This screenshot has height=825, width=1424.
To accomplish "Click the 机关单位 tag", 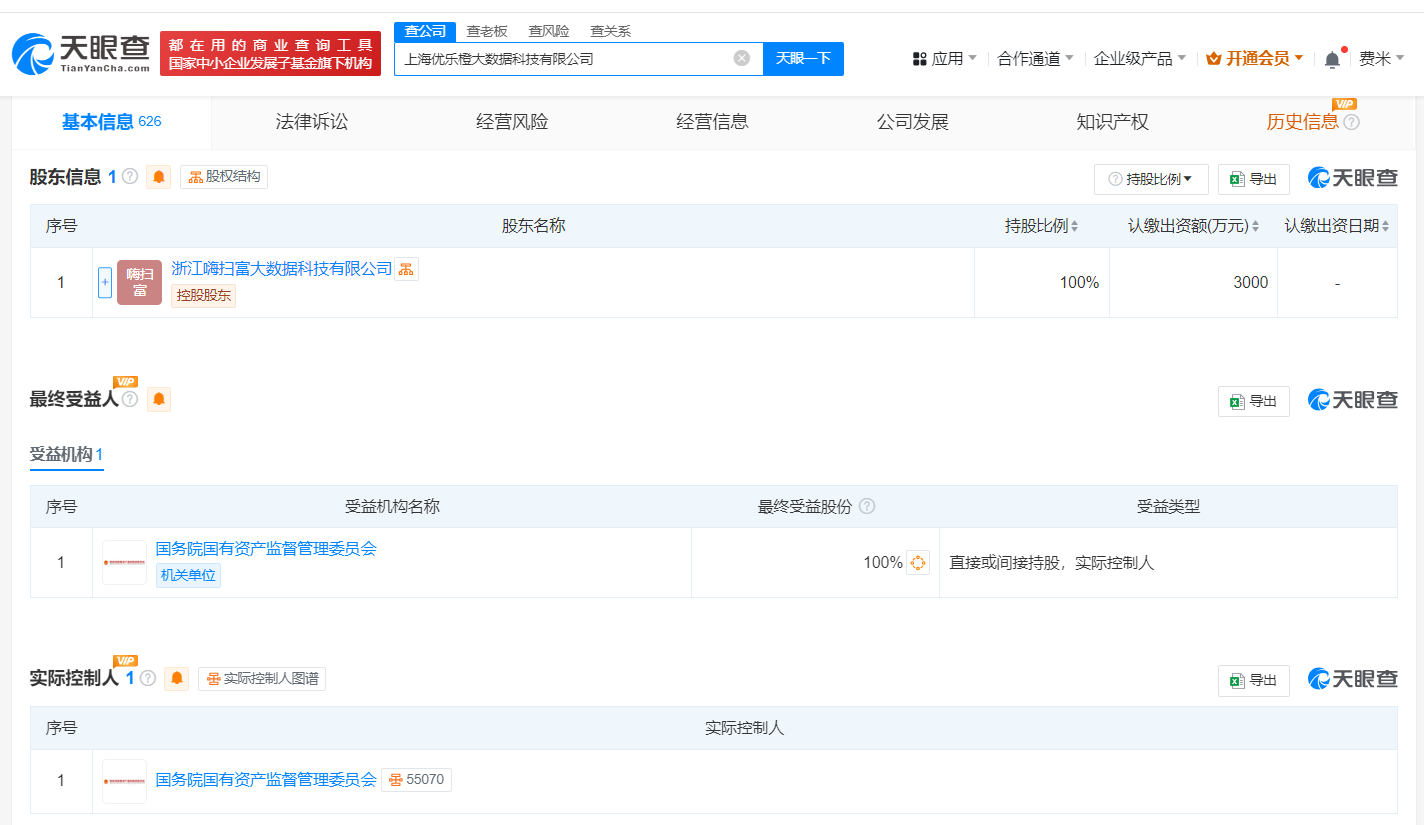I will pos(188,575).
